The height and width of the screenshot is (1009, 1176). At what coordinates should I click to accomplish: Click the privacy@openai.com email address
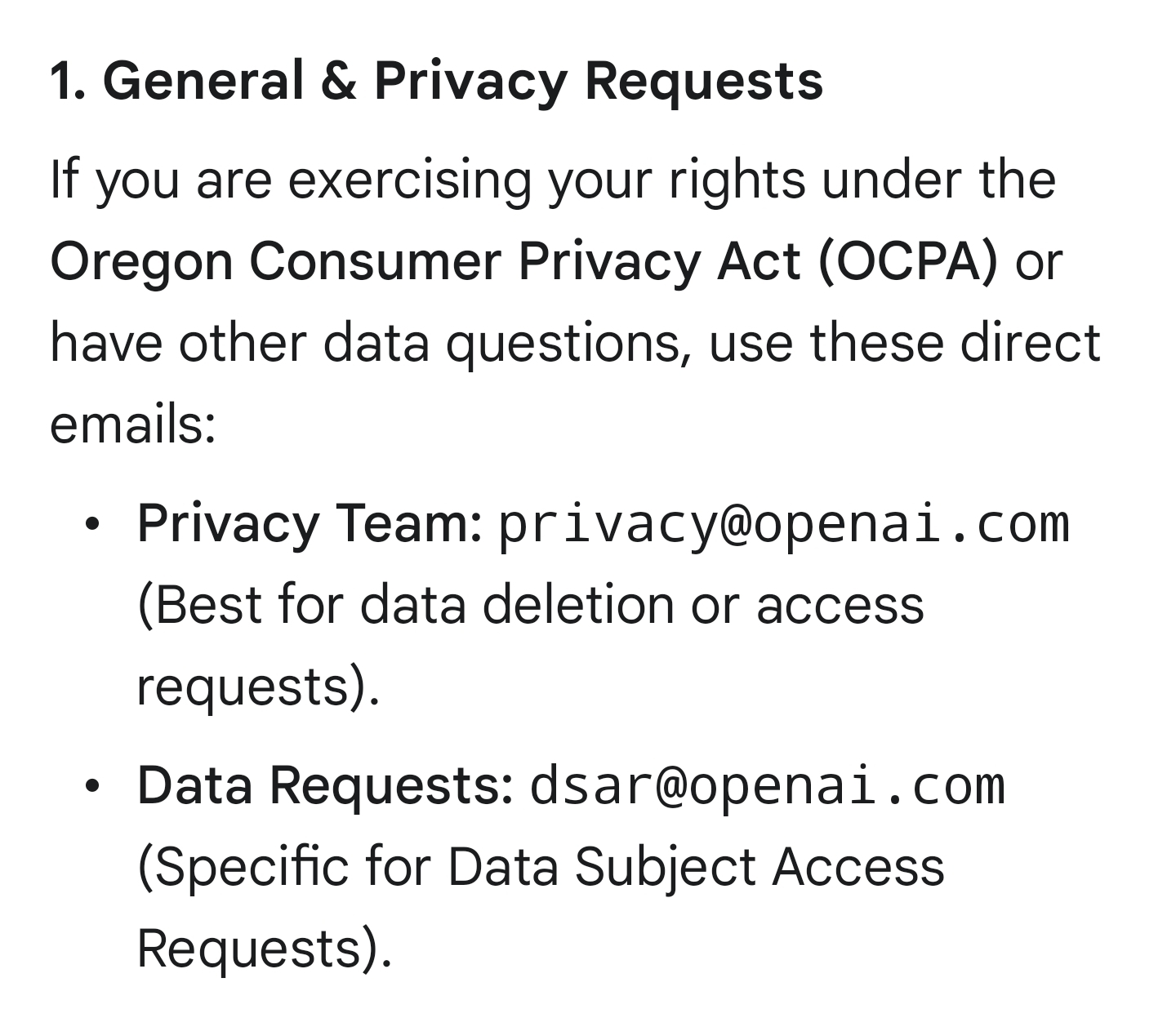[x=782, y=524]
